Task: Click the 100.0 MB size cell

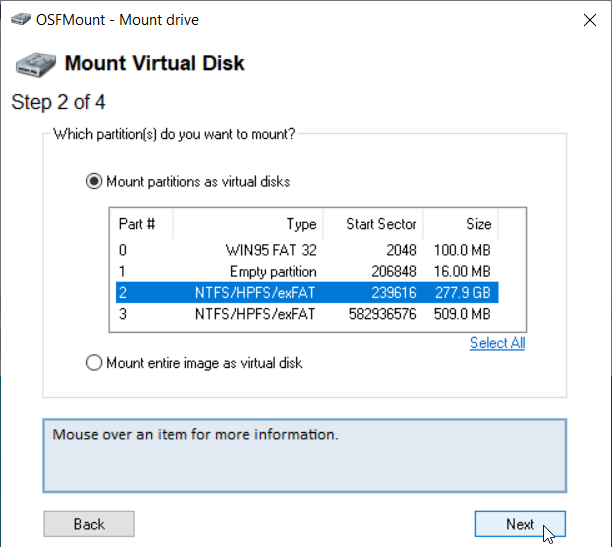Action: [x=462, y=250]
